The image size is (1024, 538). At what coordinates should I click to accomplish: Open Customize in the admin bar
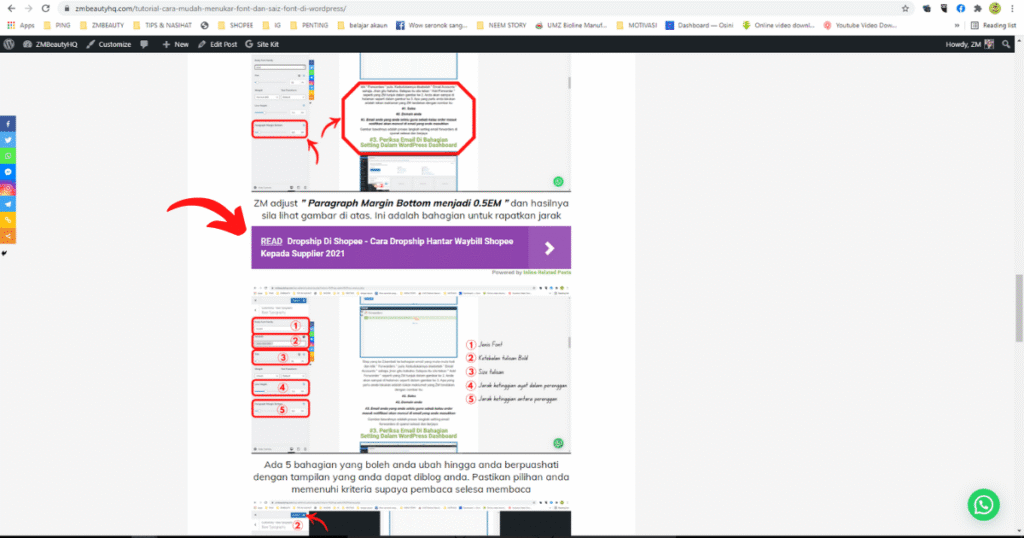tap(108, 44)
